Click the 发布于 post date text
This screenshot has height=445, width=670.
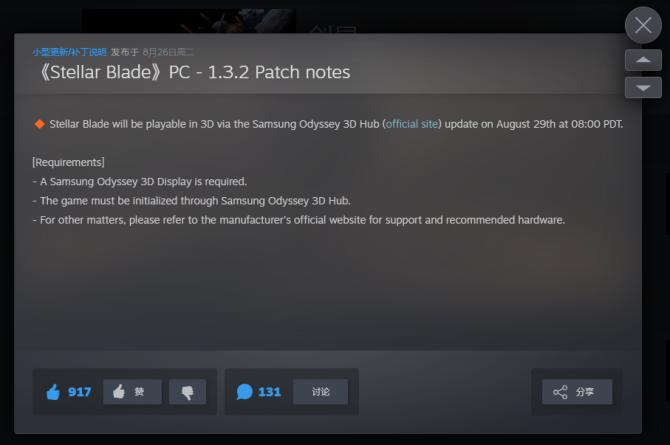(x=153, y=52)
